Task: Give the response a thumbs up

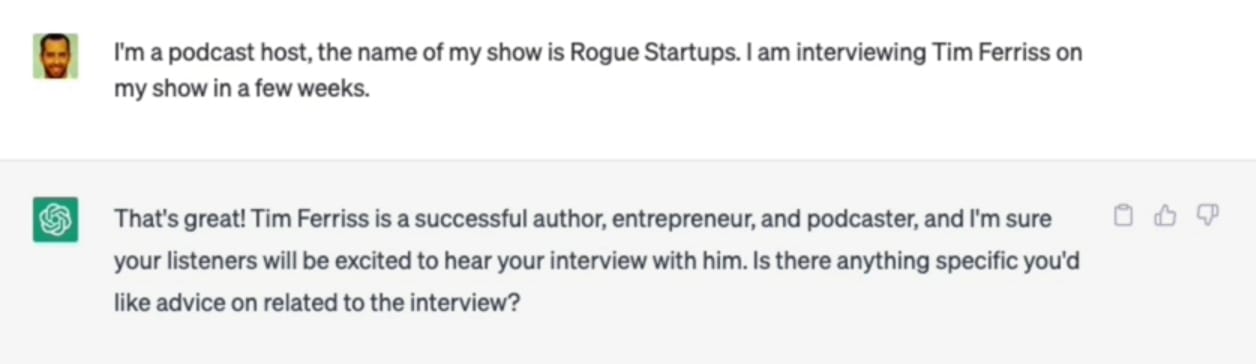Action: coord(1165,216)
